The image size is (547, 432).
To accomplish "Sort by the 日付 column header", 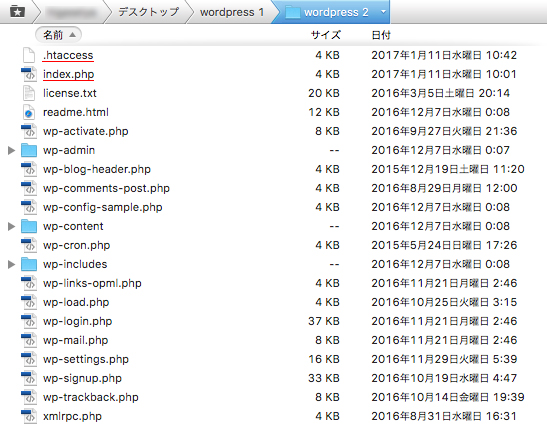I will point(381,35).
